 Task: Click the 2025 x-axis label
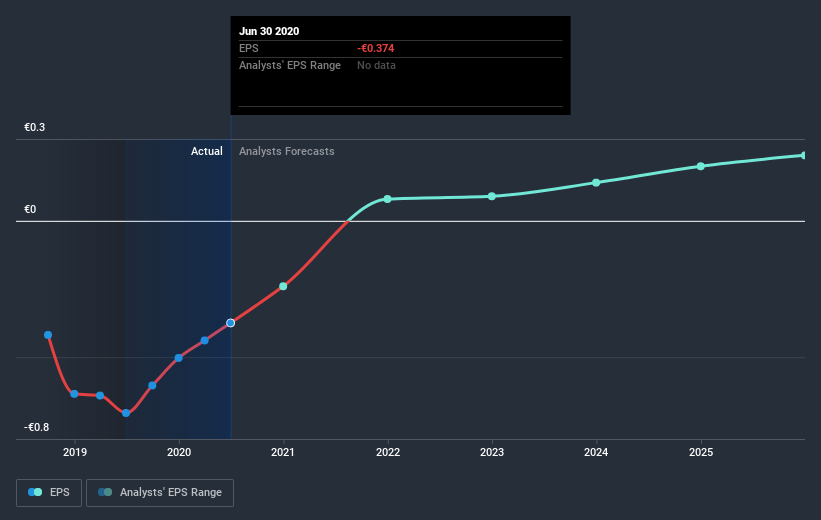click(701, 452)
